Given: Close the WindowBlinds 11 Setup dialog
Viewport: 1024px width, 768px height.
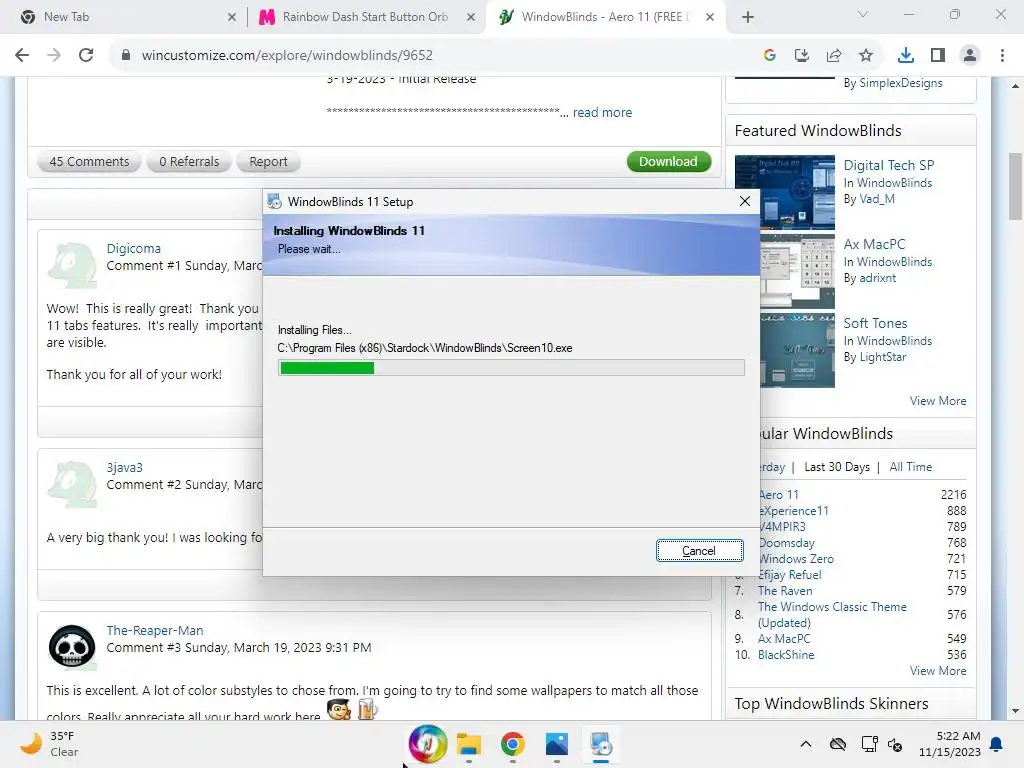Looking at the screenshot, I should (744, 201).
